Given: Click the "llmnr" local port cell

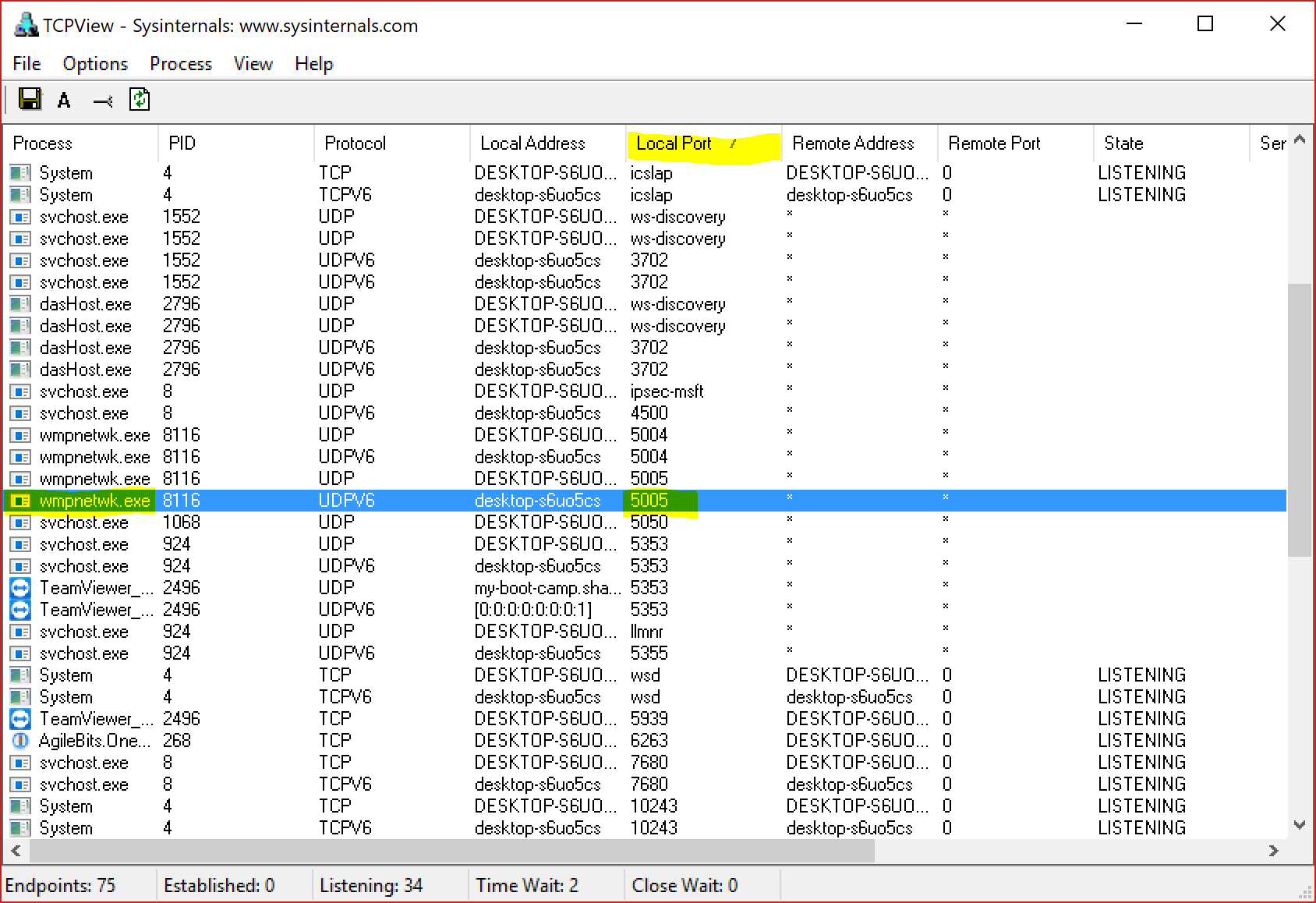Looking at the screenshot, I should 647,632.
